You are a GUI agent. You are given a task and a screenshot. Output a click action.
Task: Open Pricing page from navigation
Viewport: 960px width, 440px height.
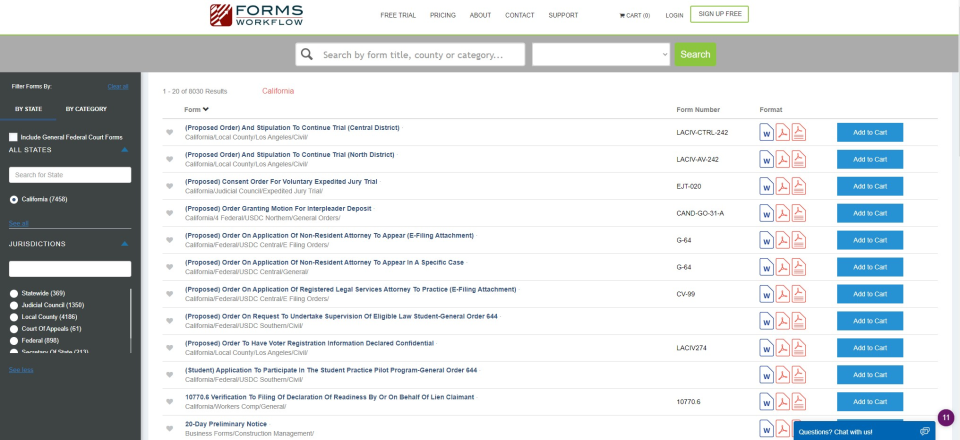[x=443, y=15]
